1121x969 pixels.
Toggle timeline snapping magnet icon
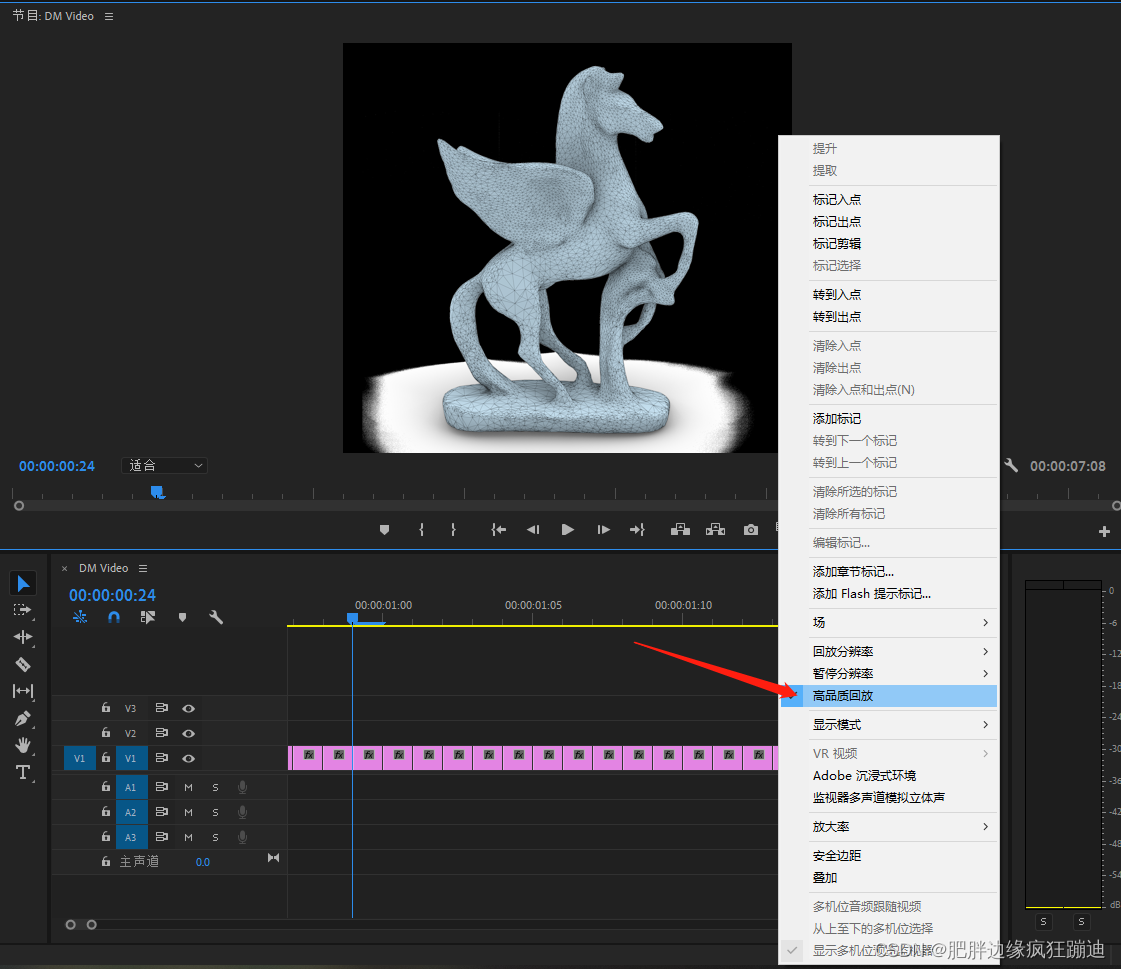point(114,616)
